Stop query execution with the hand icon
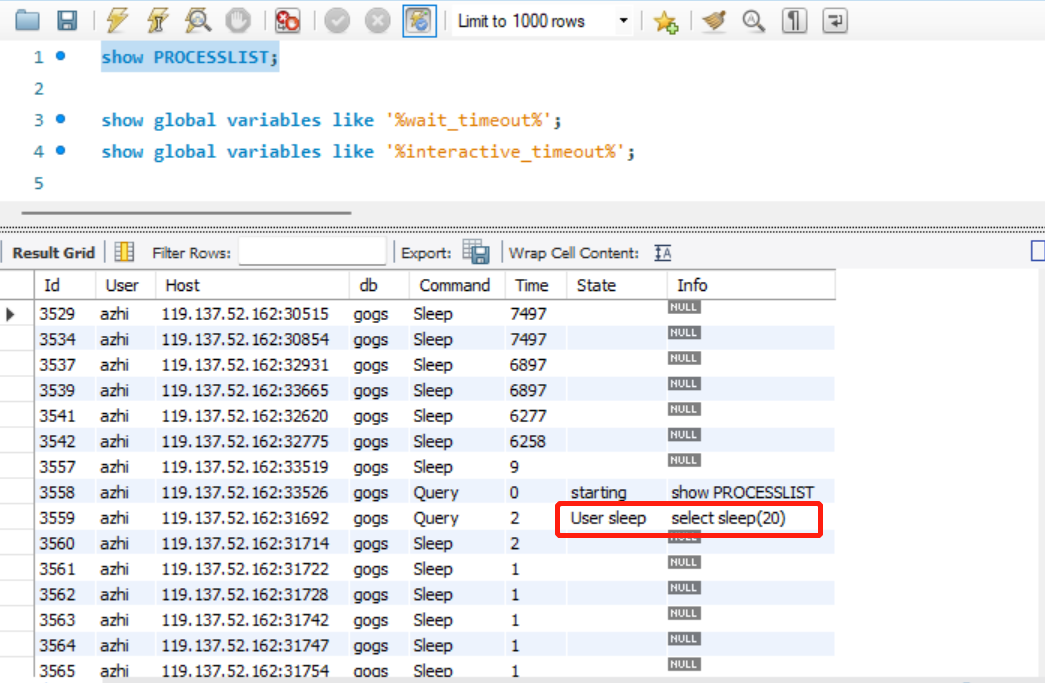Viewport: 1045px width, 683px height. (x=238, y=21)
